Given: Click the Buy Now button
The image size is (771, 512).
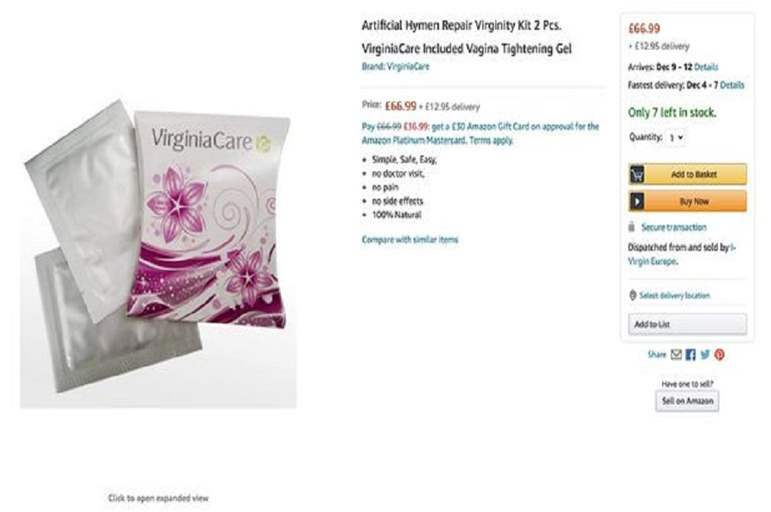Looking at the screenshot, I should 687,201.
